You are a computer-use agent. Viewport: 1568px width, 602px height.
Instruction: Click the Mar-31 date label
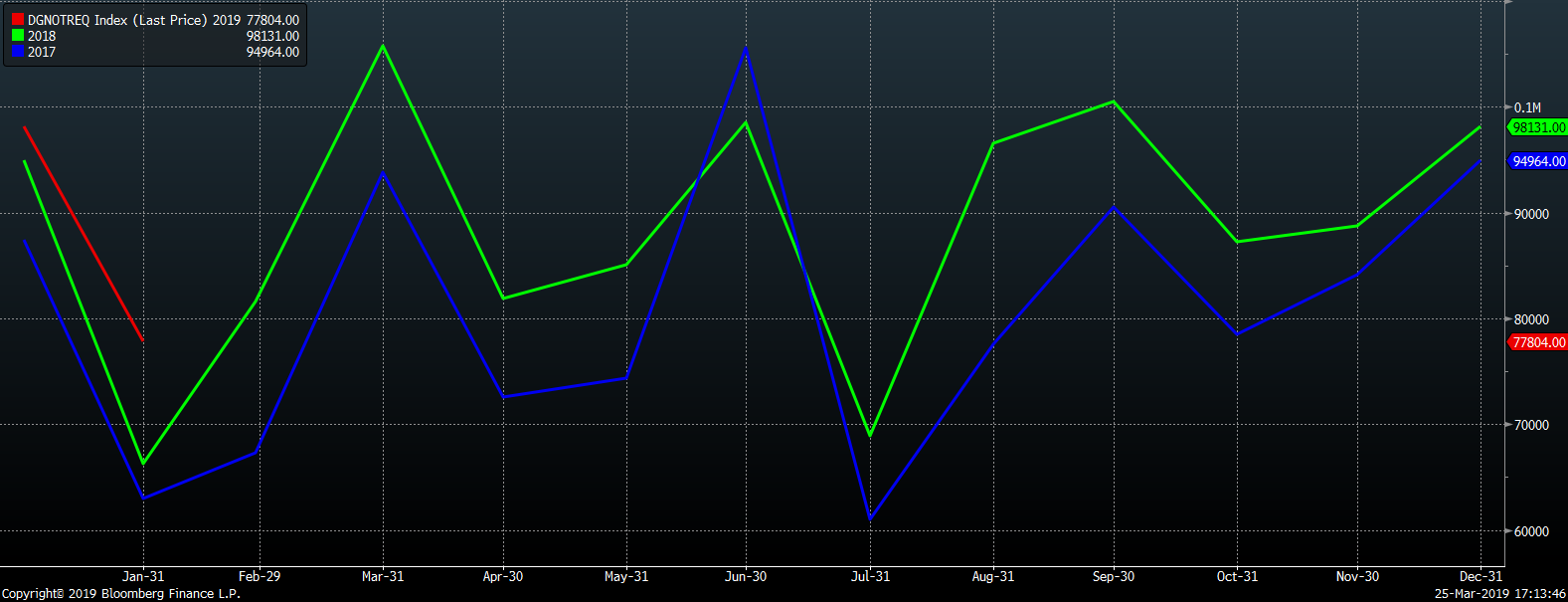click(x=383, y=576)
